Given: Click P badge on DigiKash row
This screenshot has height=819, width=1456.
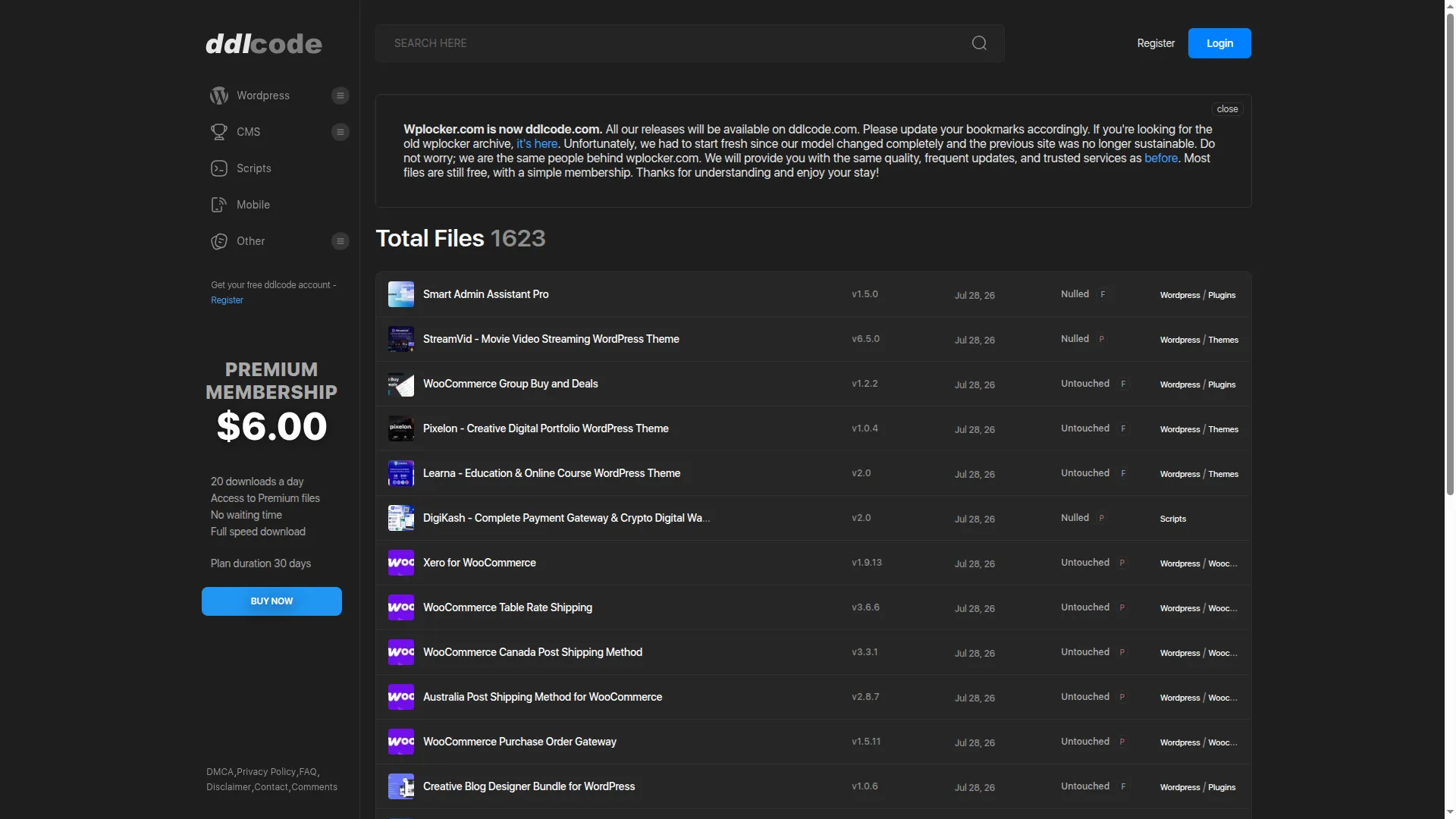Looking at the screenshot, I should [1102, 518].
